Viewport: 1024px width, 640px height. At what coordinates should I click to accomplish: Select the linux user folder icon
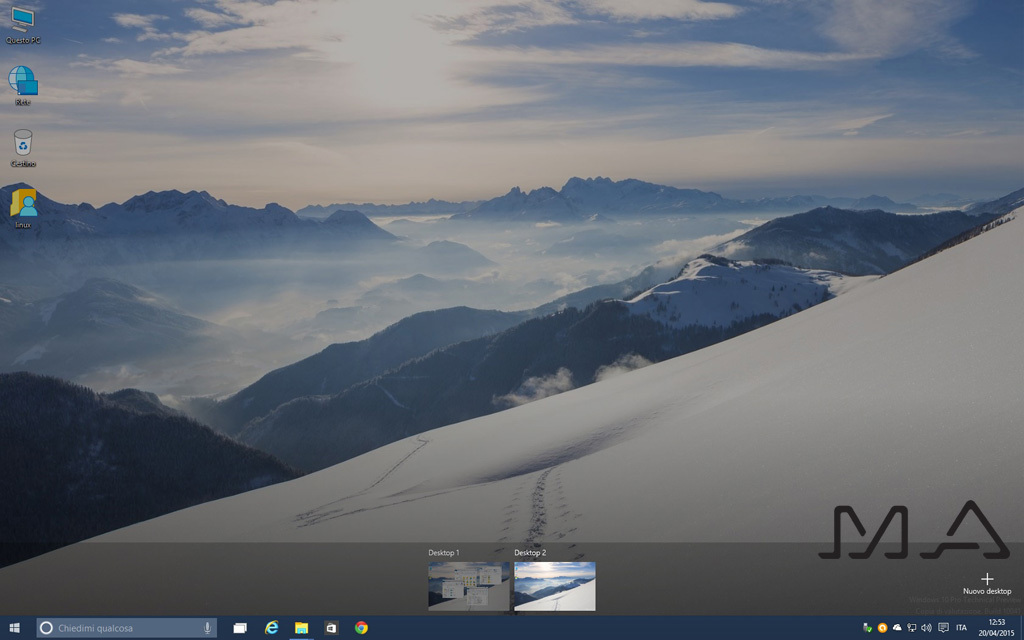coord(23,208)
